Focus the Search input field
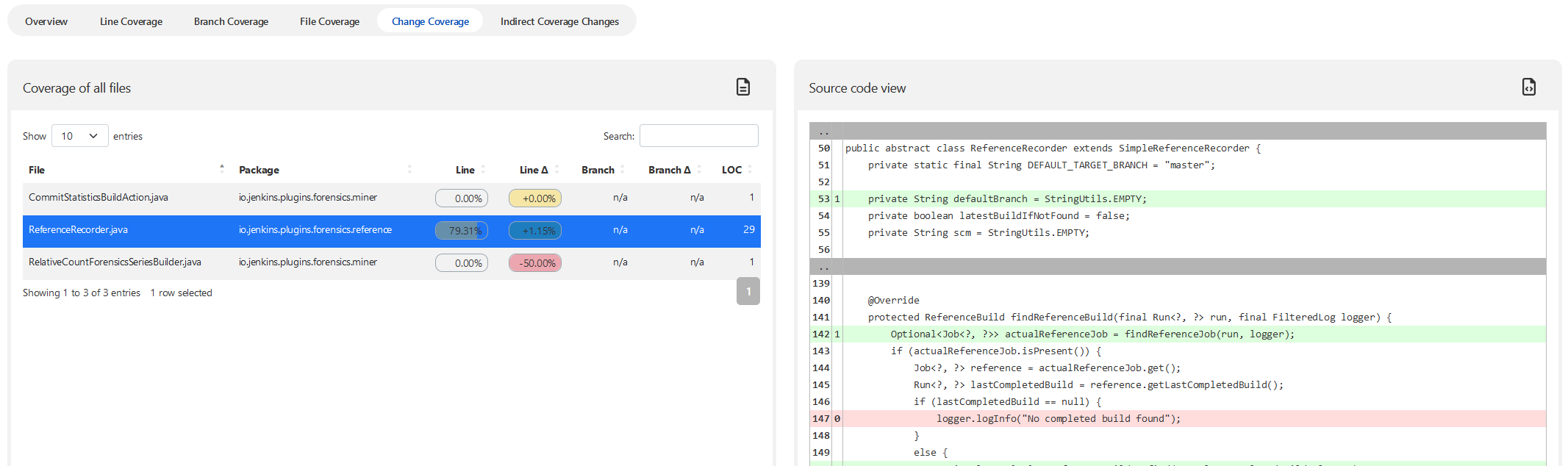This screenshot has height=466, width=1568. [698, 136]
